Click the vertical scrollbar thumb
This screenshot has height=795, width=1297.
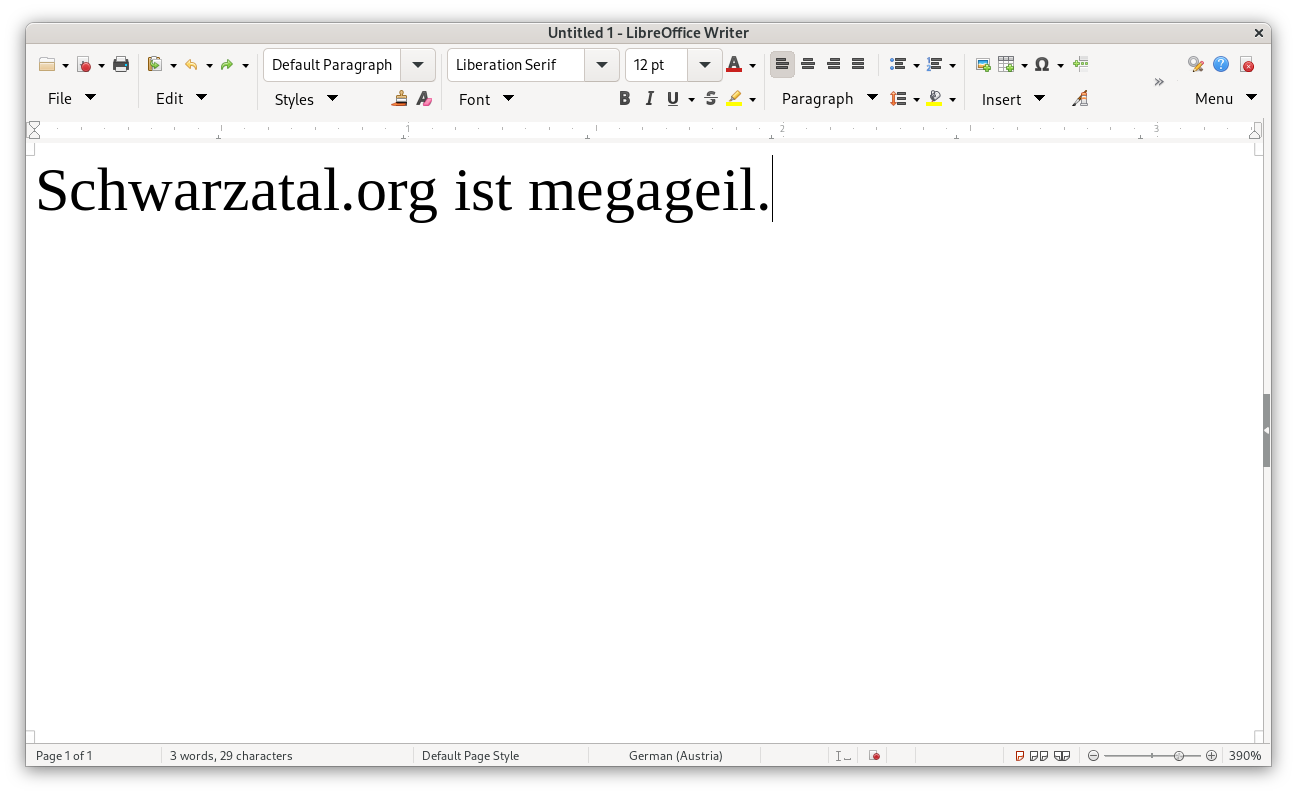click(x=1266, y=430)
